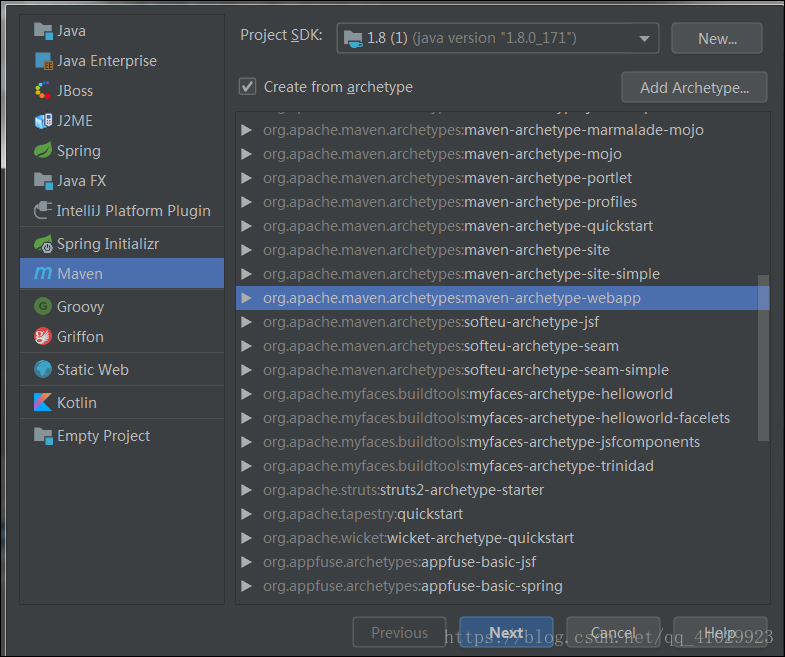Expand maven-archetype-marmalade-mojo node

[246, 130]
